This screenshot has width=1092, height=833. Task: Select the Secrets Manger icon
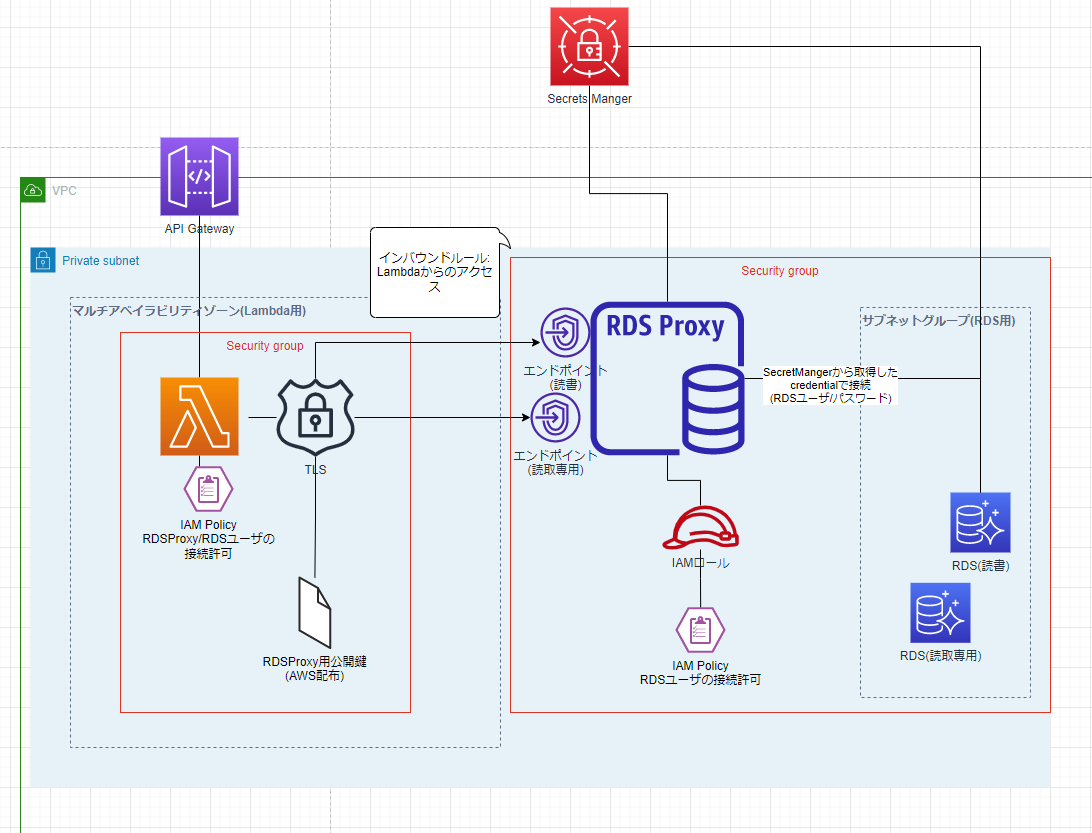pos(588,45)
